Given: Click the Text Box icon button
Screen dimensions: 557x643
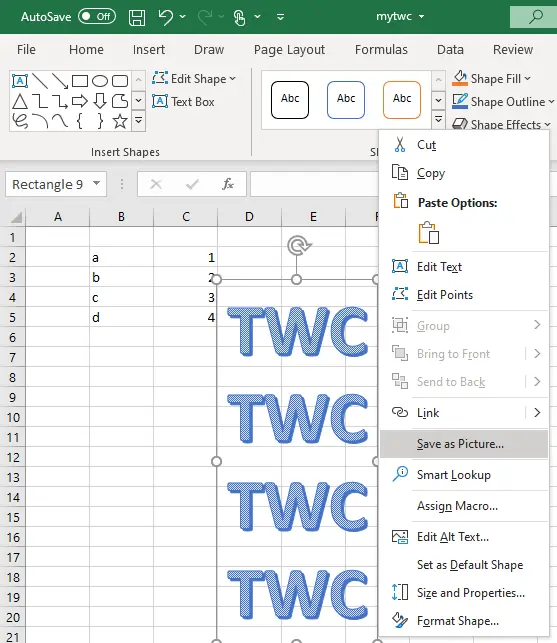Looking at the screenshot, I should tap(183, 101).
